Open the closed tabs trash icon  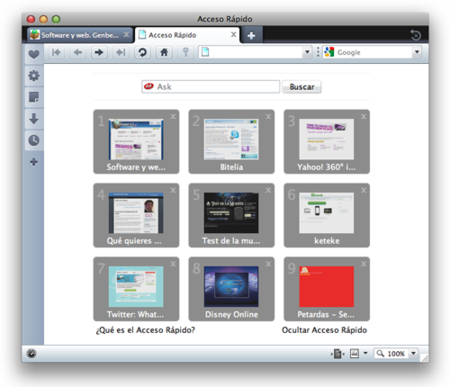point(415,35)
